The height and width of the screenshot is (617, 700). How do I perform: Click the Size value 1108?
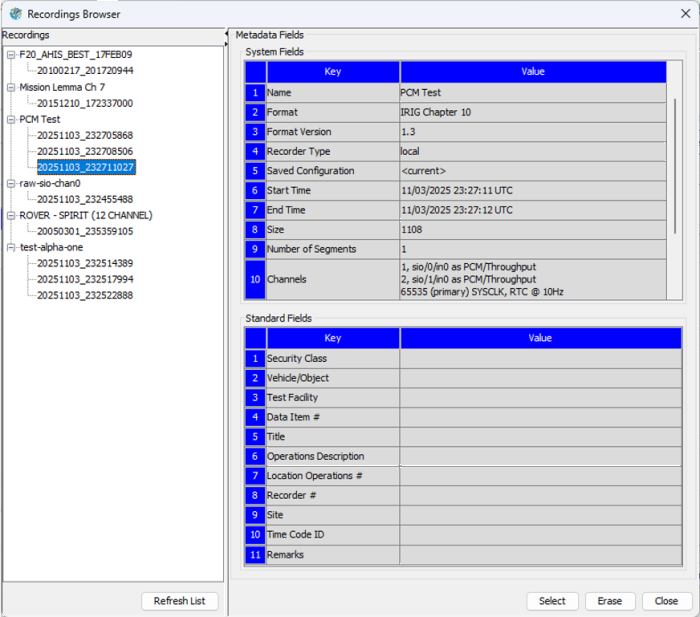533,230
